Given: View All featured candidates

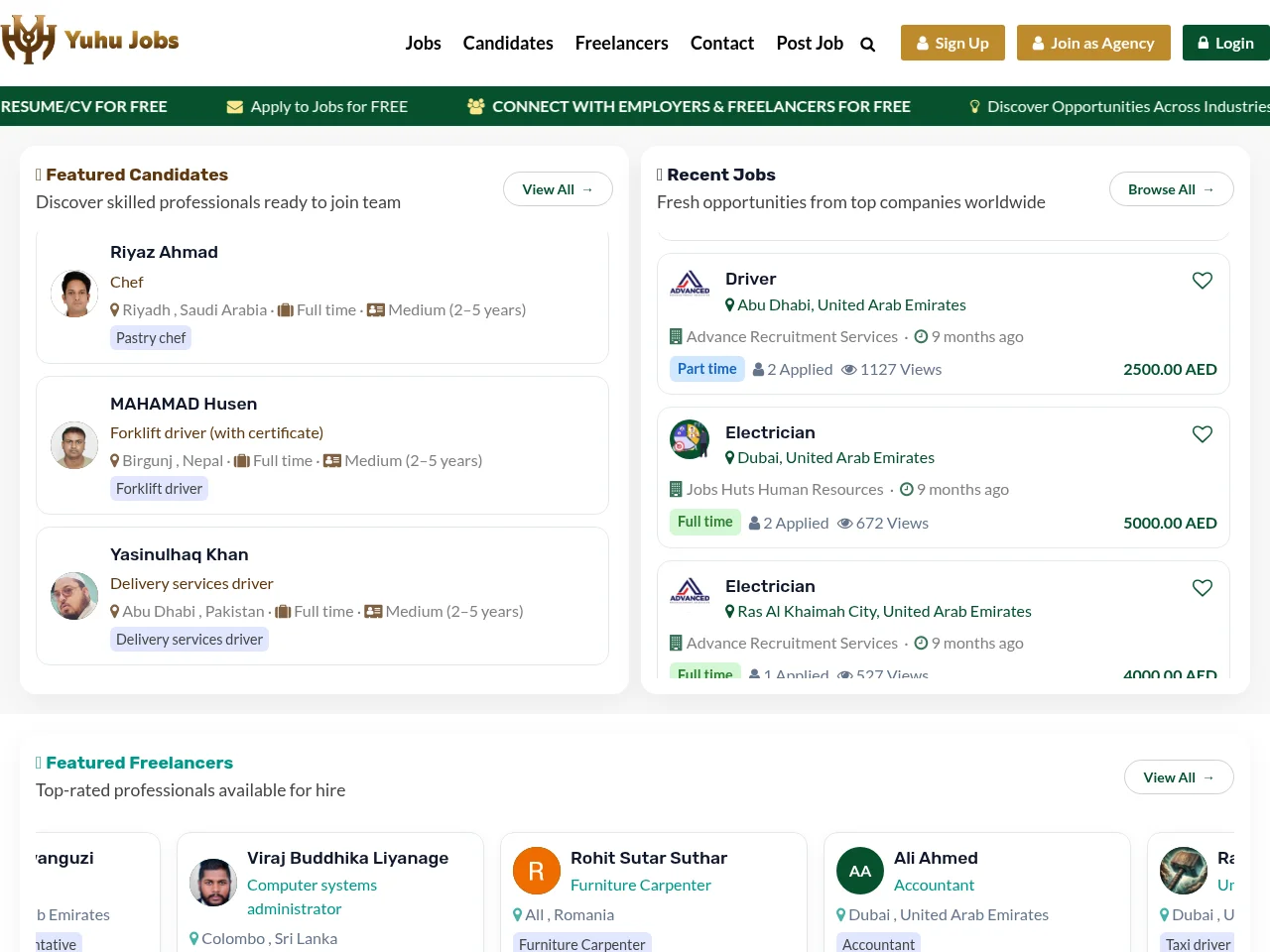Looking at the screenshot, I should (558, 189).
